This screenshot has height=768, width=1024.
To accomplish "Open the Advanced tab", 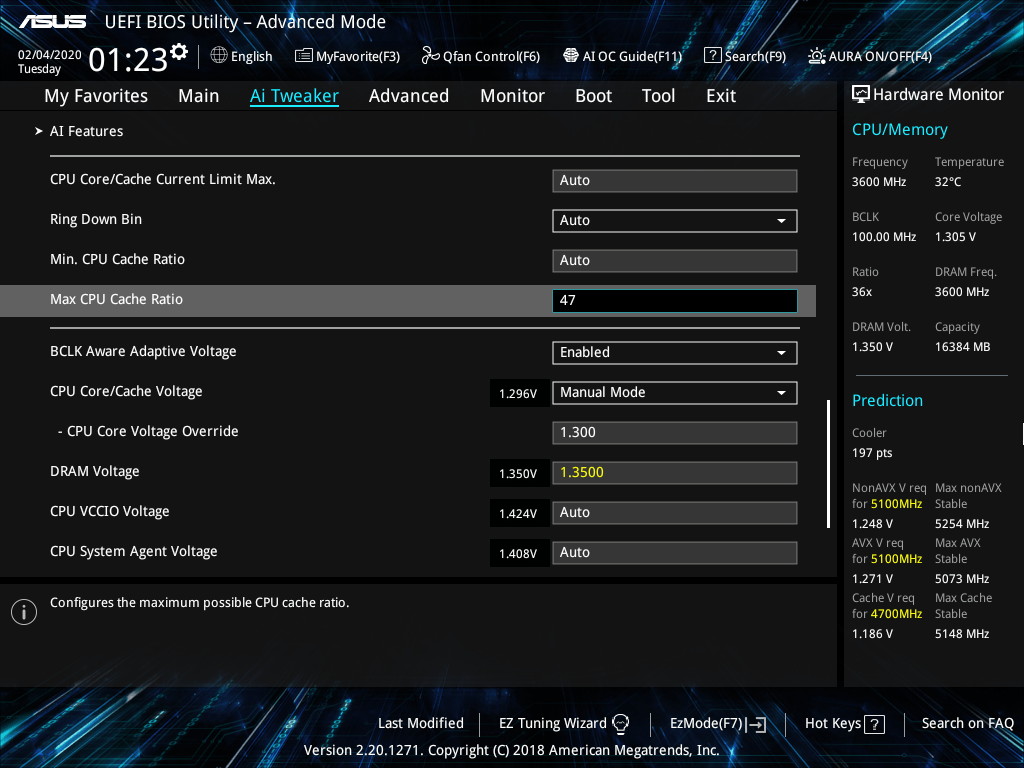I will [x=409, y=96].
